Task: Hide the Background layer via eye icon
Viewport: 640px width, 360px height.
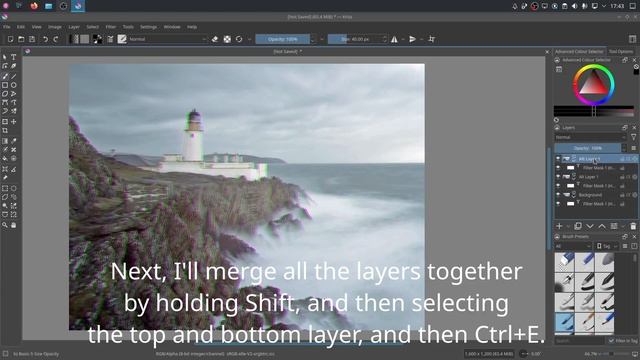Action: pos(558,195)
